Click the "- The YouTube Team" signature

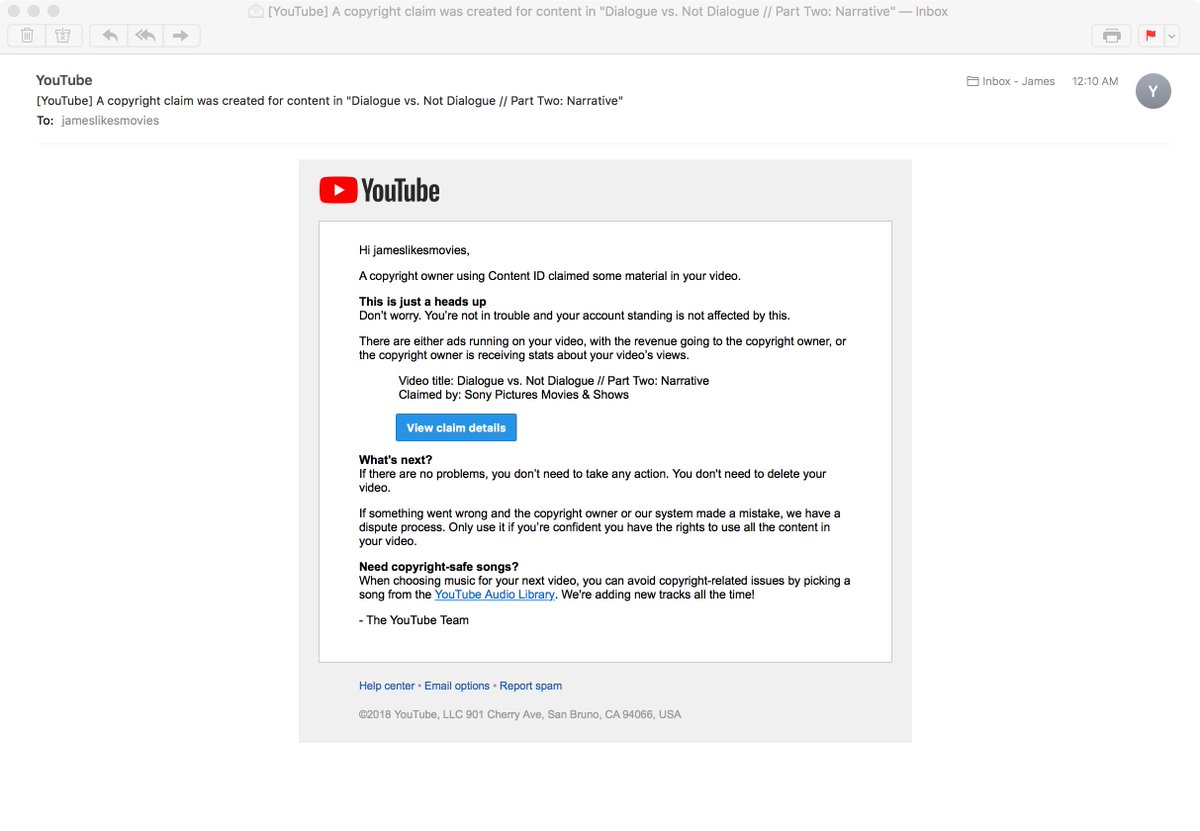point(414,620)
